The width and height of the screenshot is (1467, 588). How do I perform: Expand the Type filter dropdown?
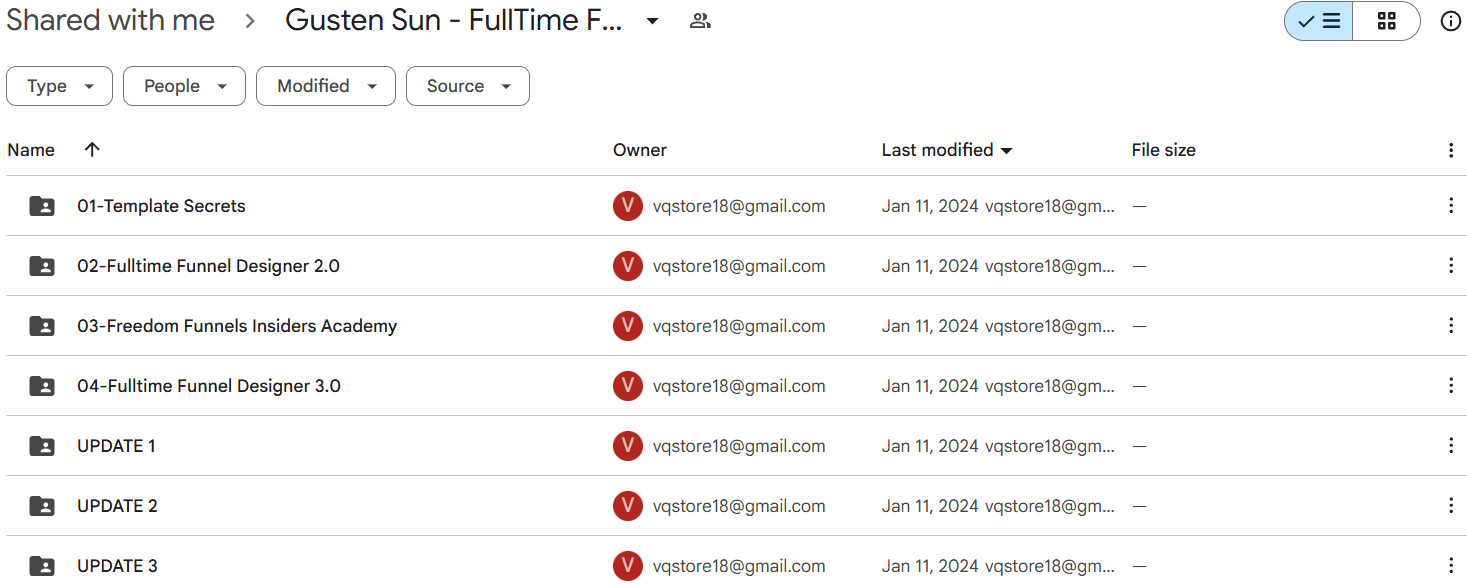pyautogui.click(x=59, y=86)
